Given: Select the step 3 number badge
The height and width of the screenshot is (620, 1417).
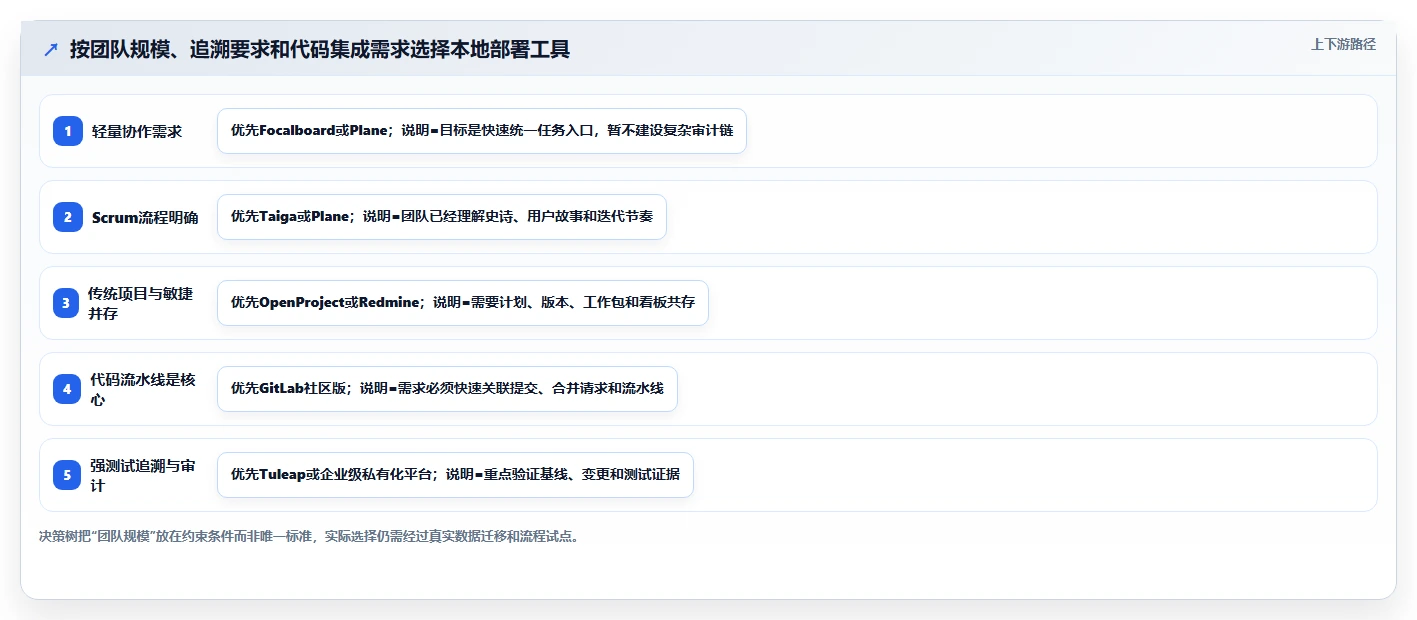Looking at the screenshot, I should (x=67, y=303).
